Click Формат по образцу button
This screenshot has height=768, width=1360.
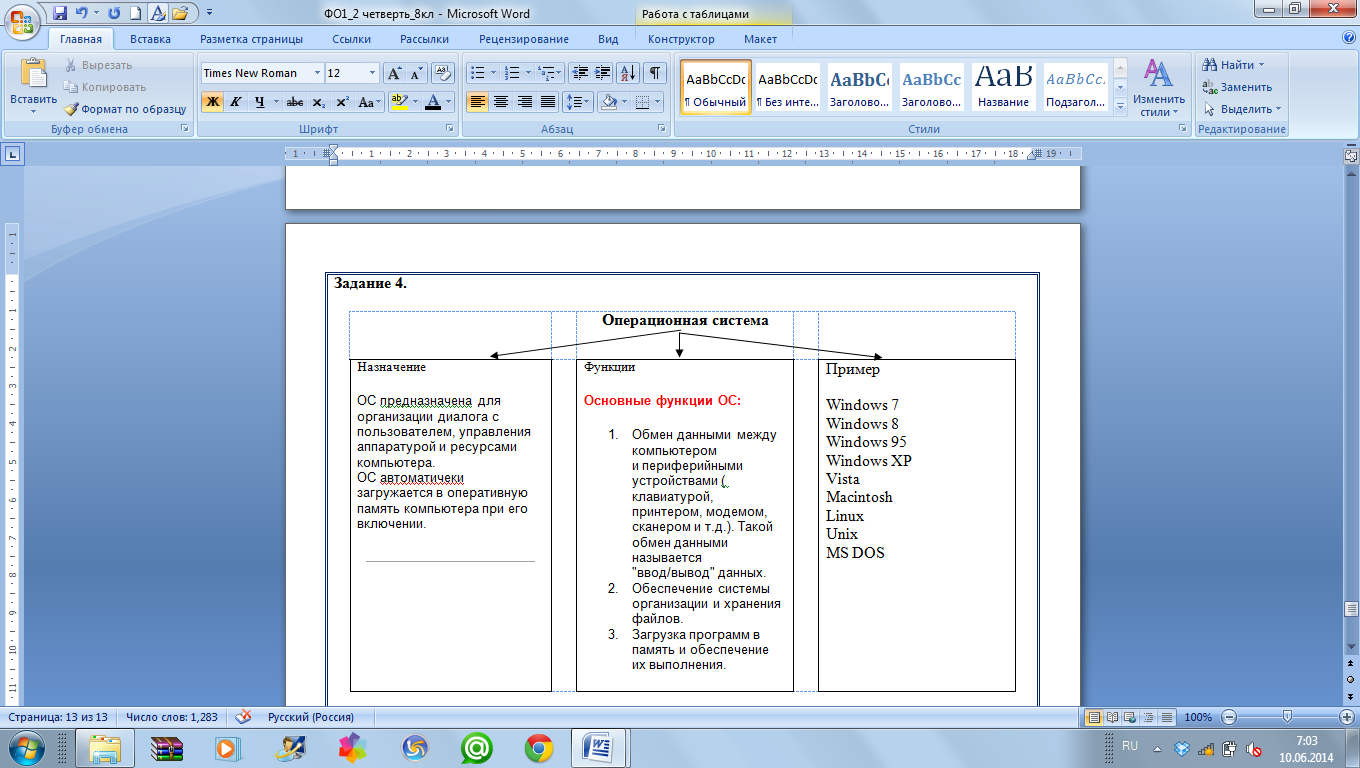(125, 109)
